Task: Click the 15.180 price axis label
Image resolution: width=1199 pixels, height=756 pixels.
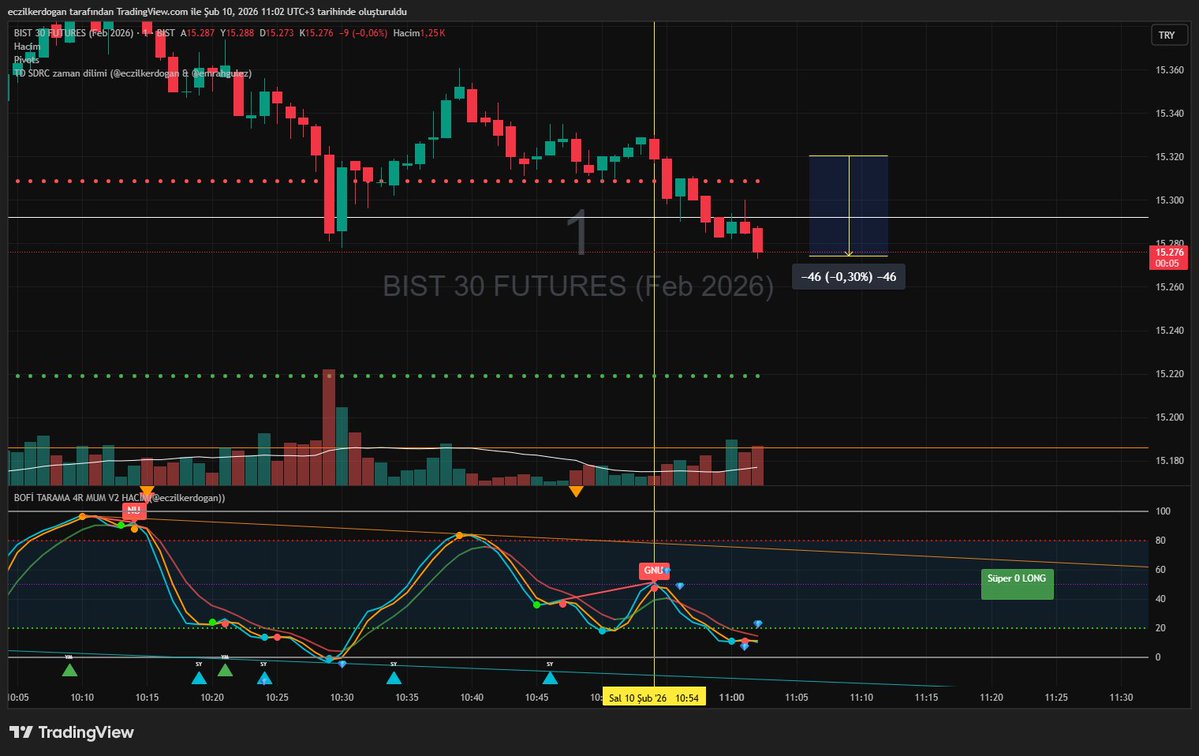Action: coord(1169,461)
